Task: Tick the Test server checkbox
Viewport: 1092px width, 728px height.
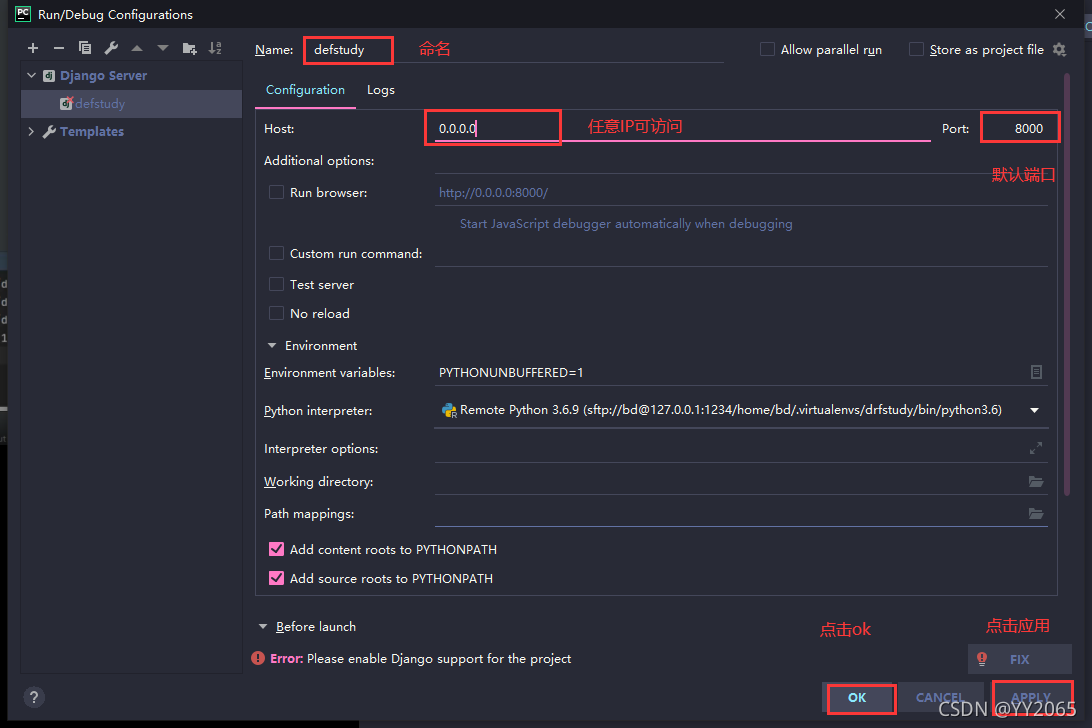Action: point(276,284)
